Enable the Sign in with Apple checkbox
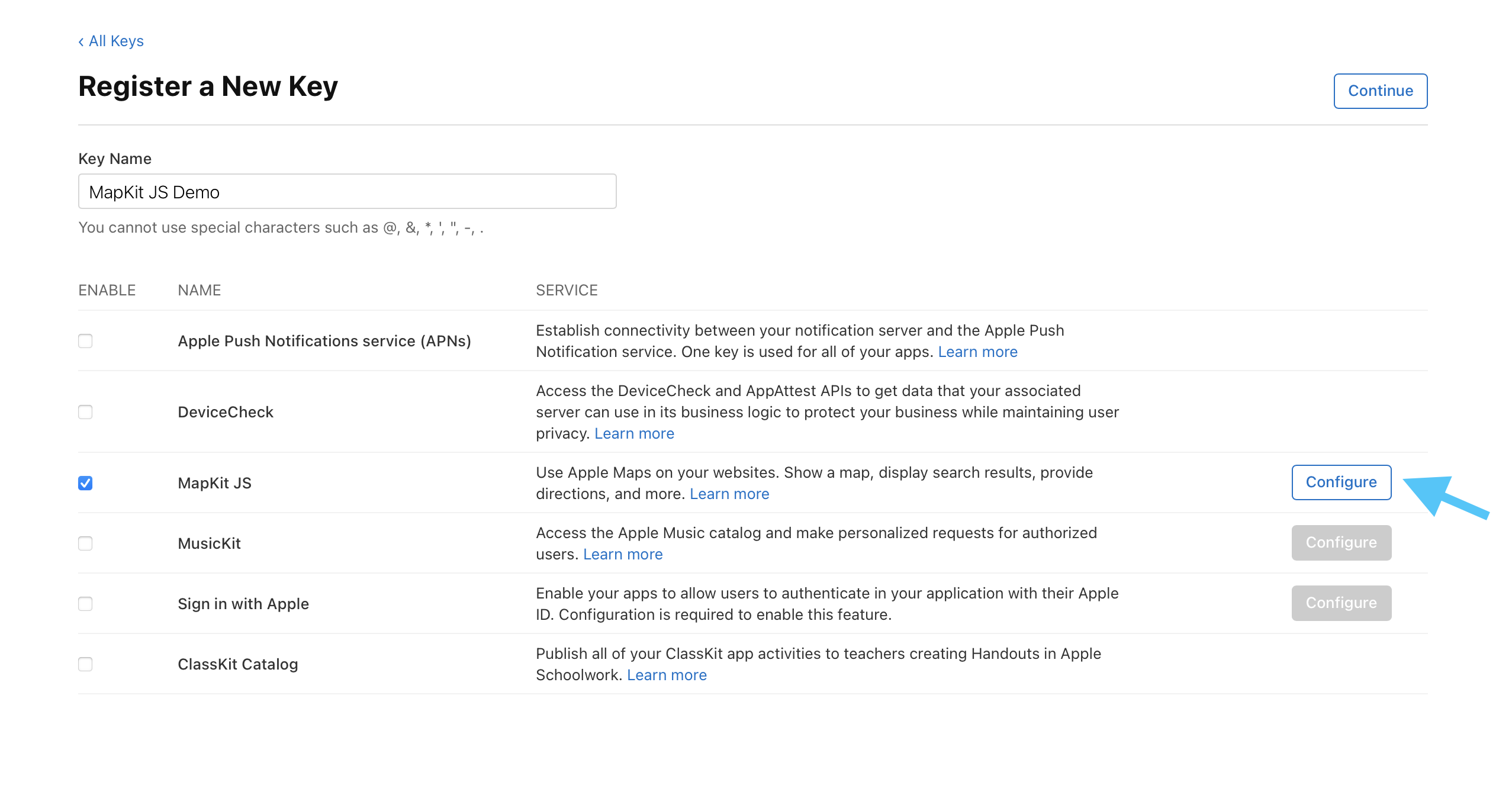This screenshot has width=1512, height=798. [85, 604]
